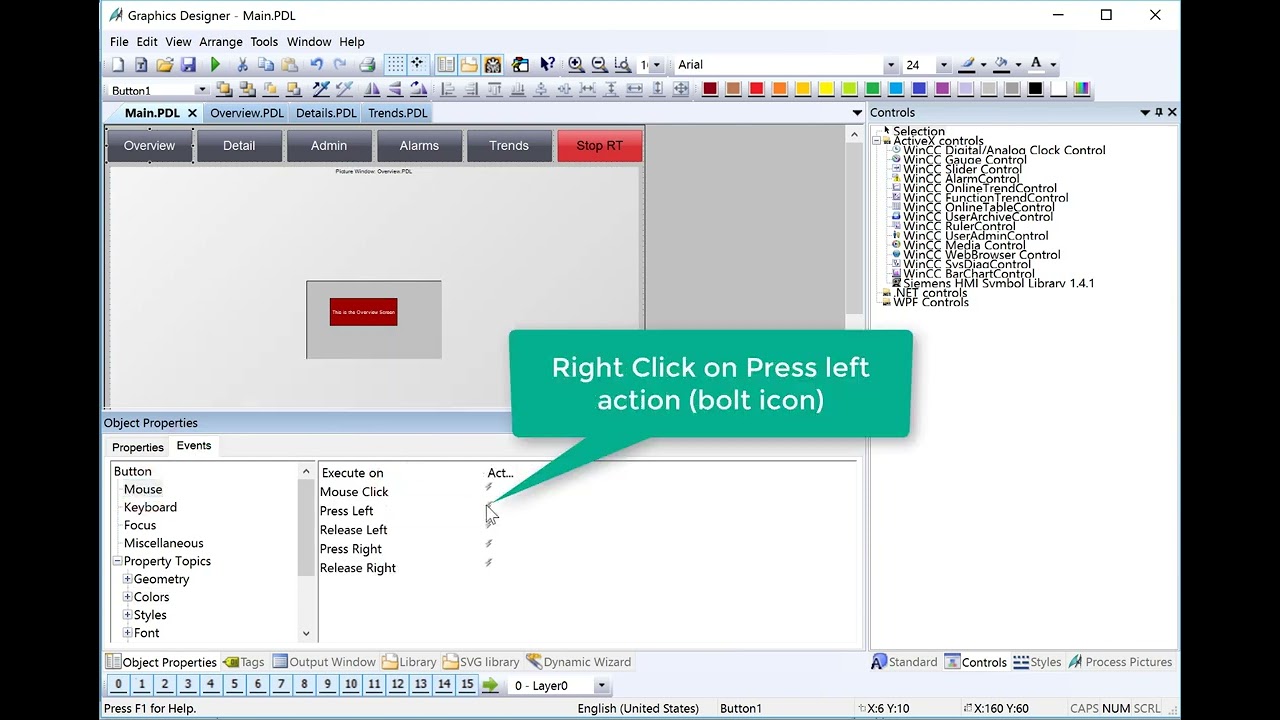Toggle the grid display
Image resolution: width=1280 pixels, height=720 pixels.
click(395, 65)
